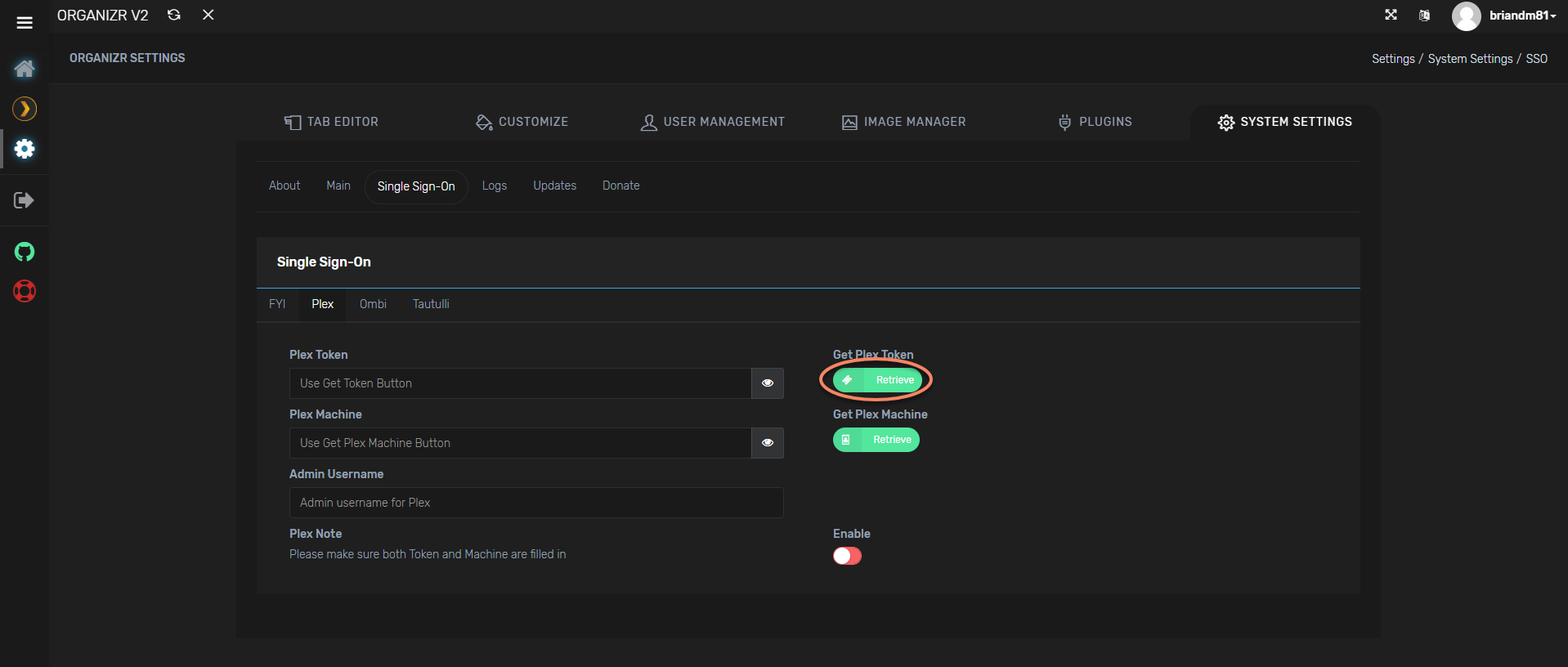1568x667 pixels.
Task: Switch to the Ombi SSO tab
Action: coord(373,304)
